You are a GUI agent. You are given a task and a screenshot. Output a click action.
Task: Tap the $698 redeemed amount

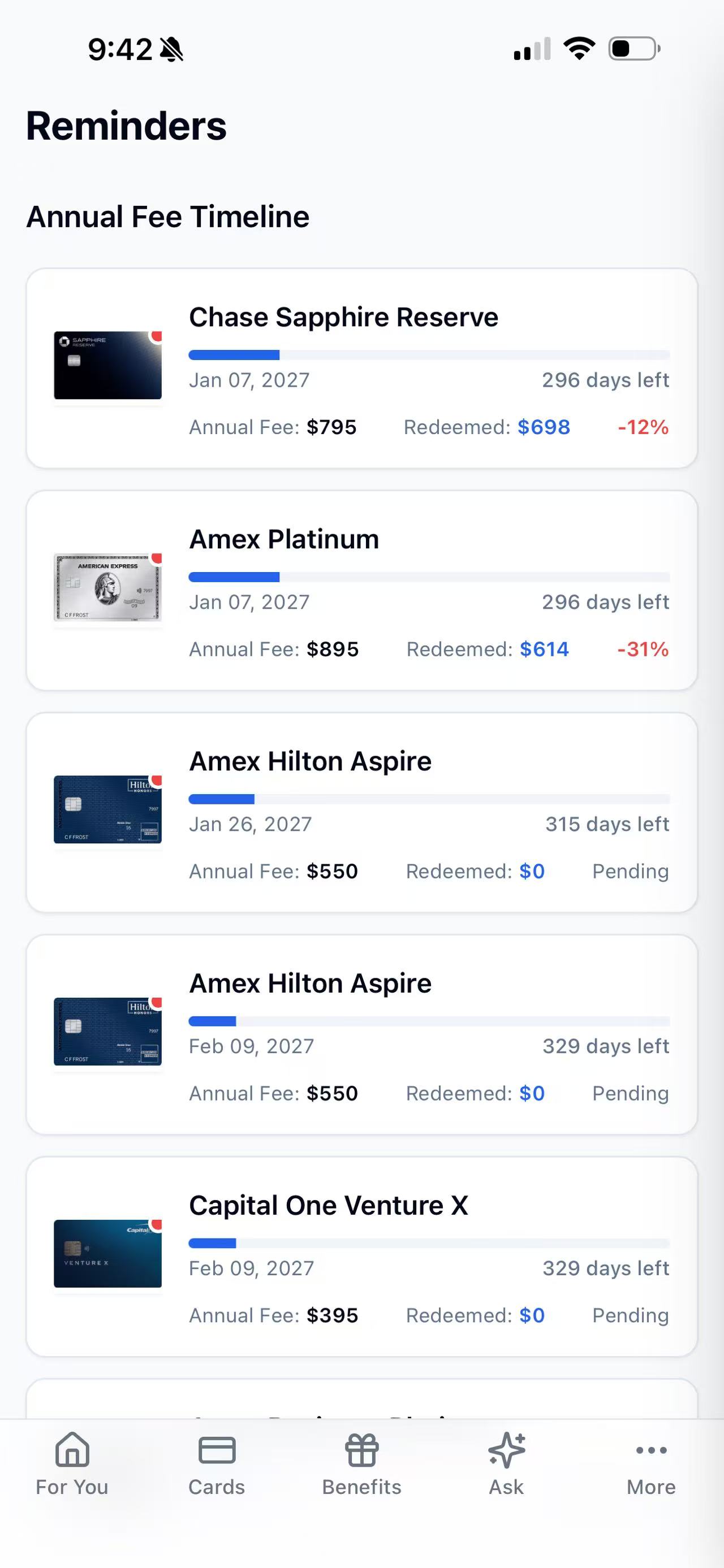click(543, 427)
